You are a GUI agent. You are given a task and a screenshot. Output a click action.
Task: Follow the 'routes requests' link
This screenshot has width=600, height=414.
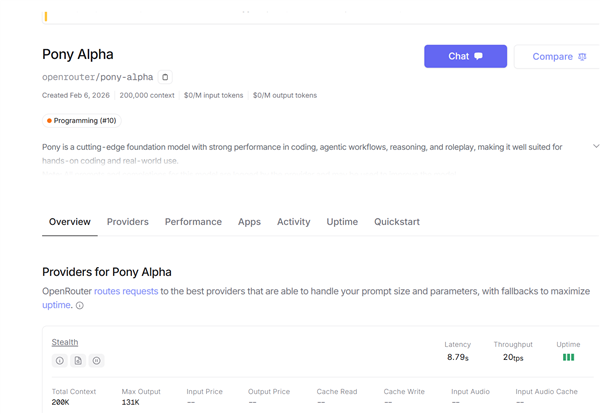[x=126, y=291]
